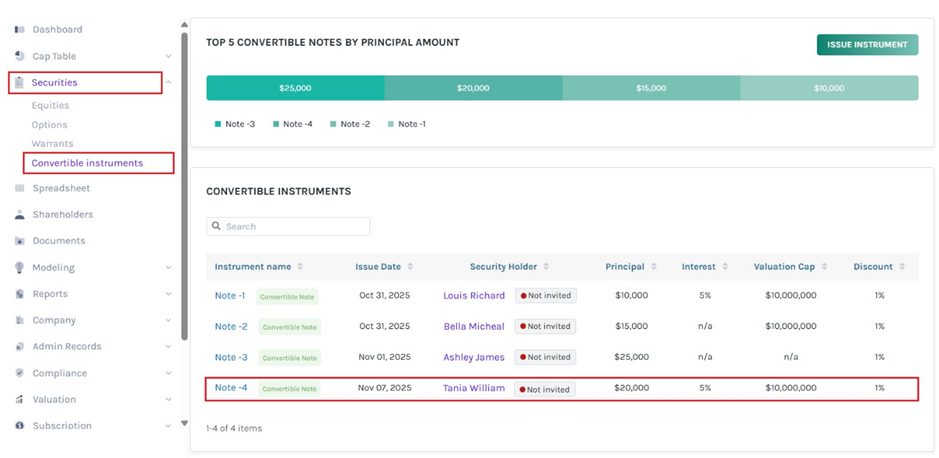Click the Documents folder icon

point(20,241)
